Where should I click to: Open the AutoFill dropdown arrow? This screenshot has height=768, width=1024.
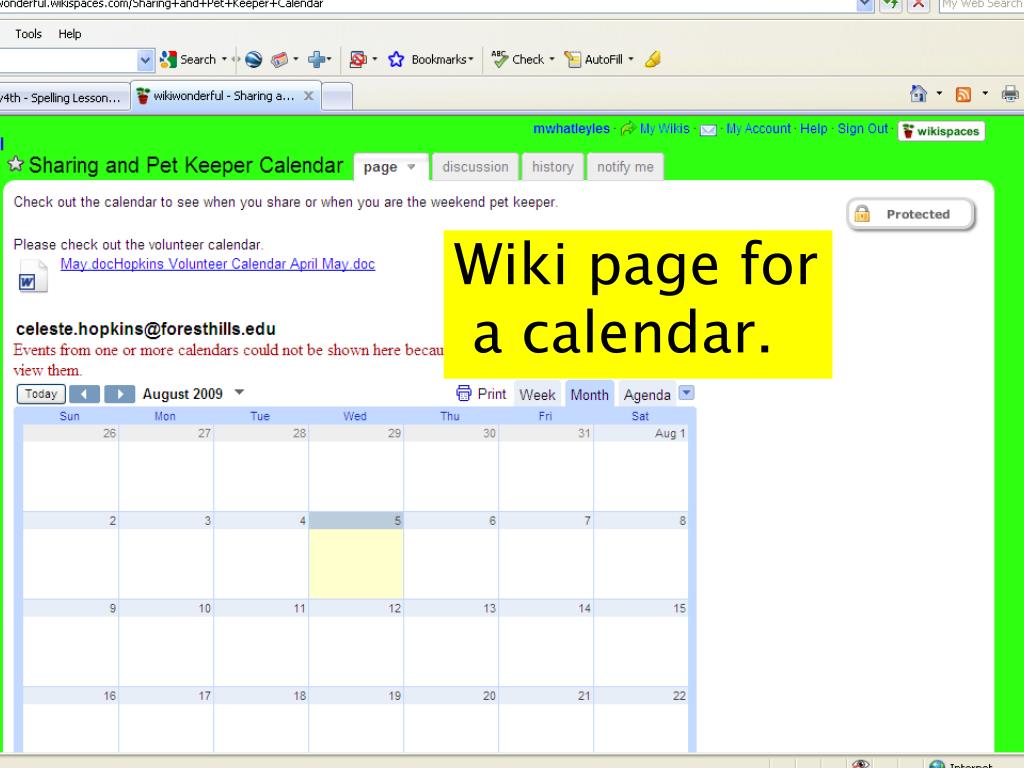(631, 59)
